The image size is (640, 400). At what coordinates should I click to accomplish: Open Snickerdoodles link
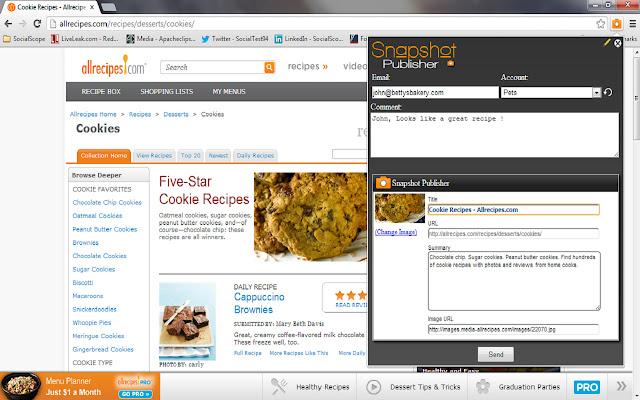(x=94, y=309)
